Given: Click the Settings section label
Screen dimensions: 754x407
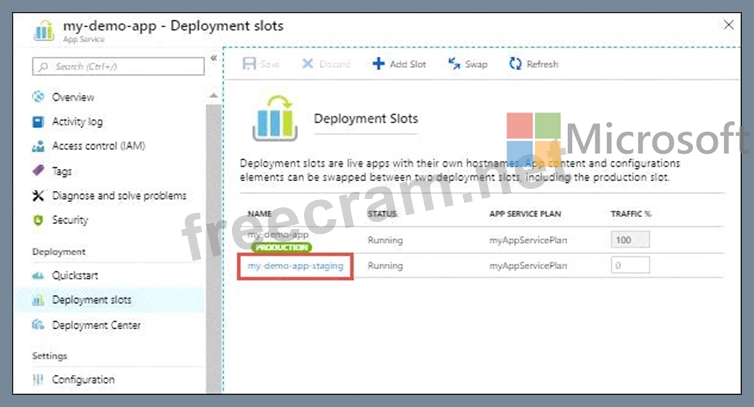Looking at the screenshot, I should click(50, 356).
